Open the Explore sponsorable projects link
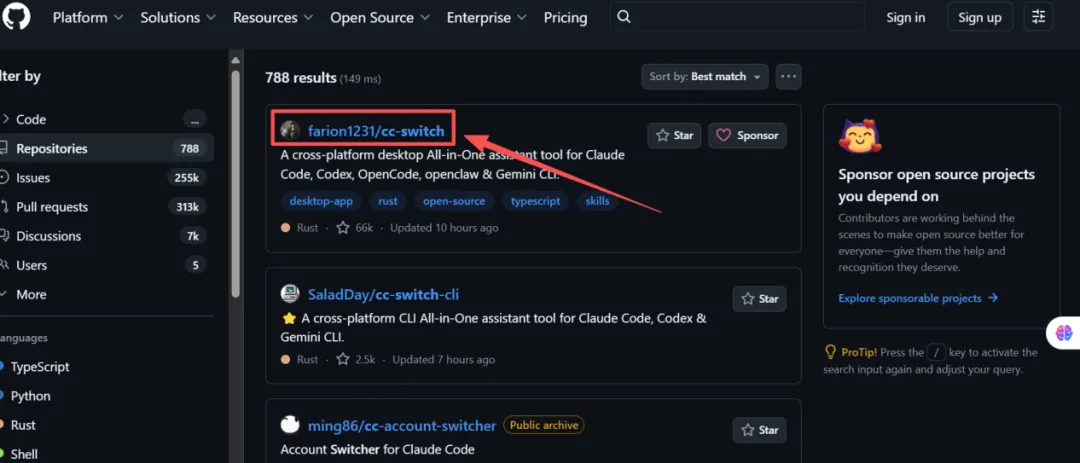Image resolution: width=1080 pixels, height=463 pixels. click(918, 298)
